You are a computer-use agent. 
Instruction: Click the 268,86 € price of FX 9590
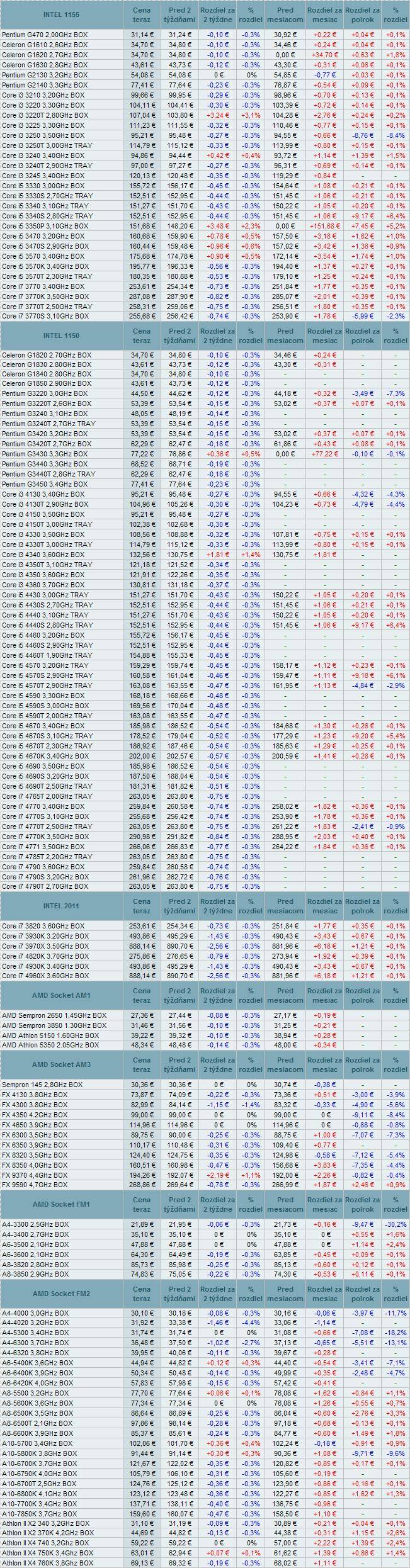tap(142, 1185)
